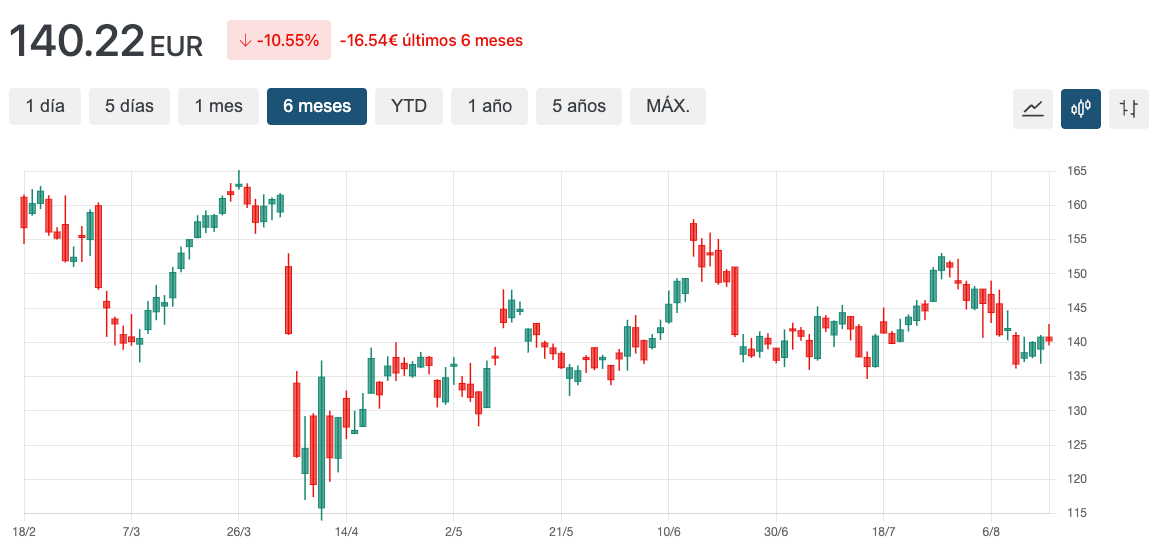Click the 150 price axis label
1160x554 pixels.
click(x=1076, y=274)
